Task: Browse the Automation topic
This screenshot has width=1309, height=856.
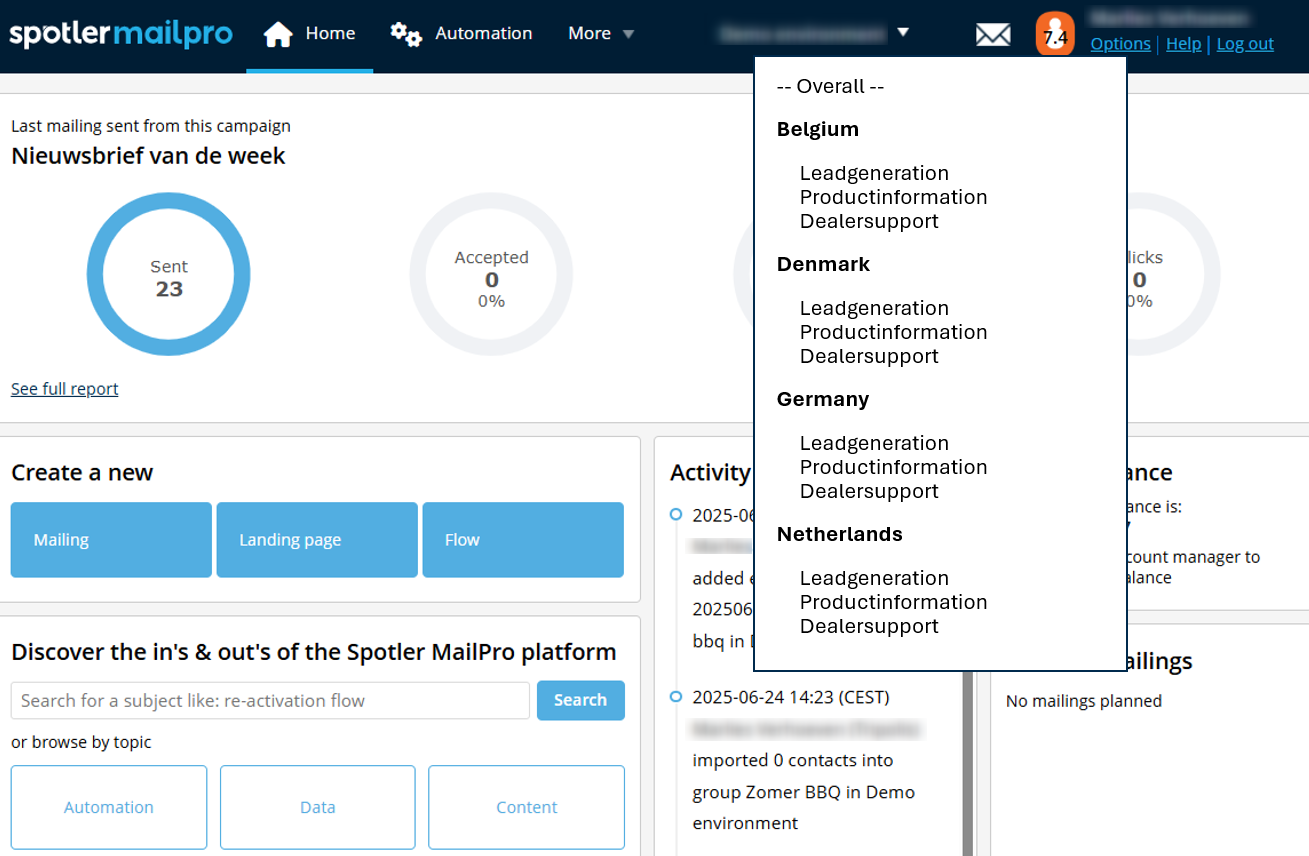Action: (109, 807)
